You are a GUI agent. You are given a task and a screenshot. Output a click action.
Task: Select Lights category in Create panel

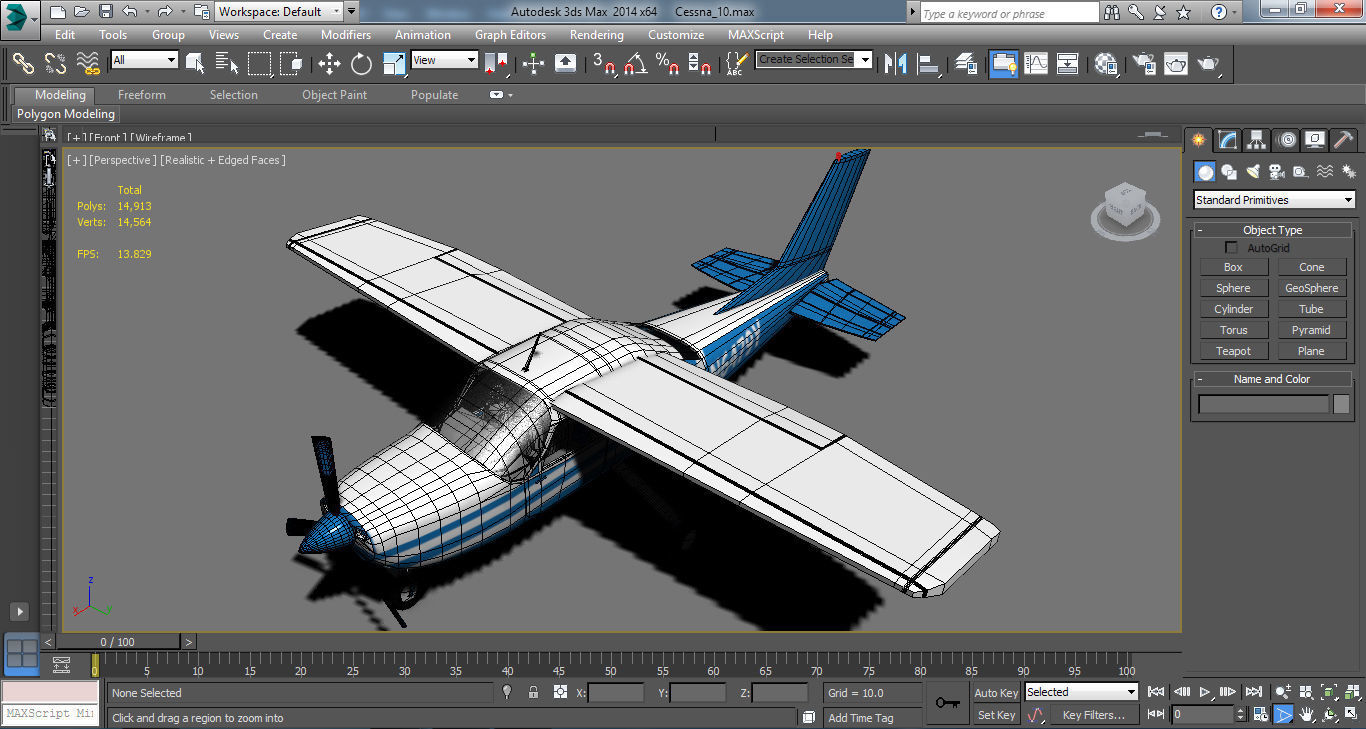[x=1253, y=172]
